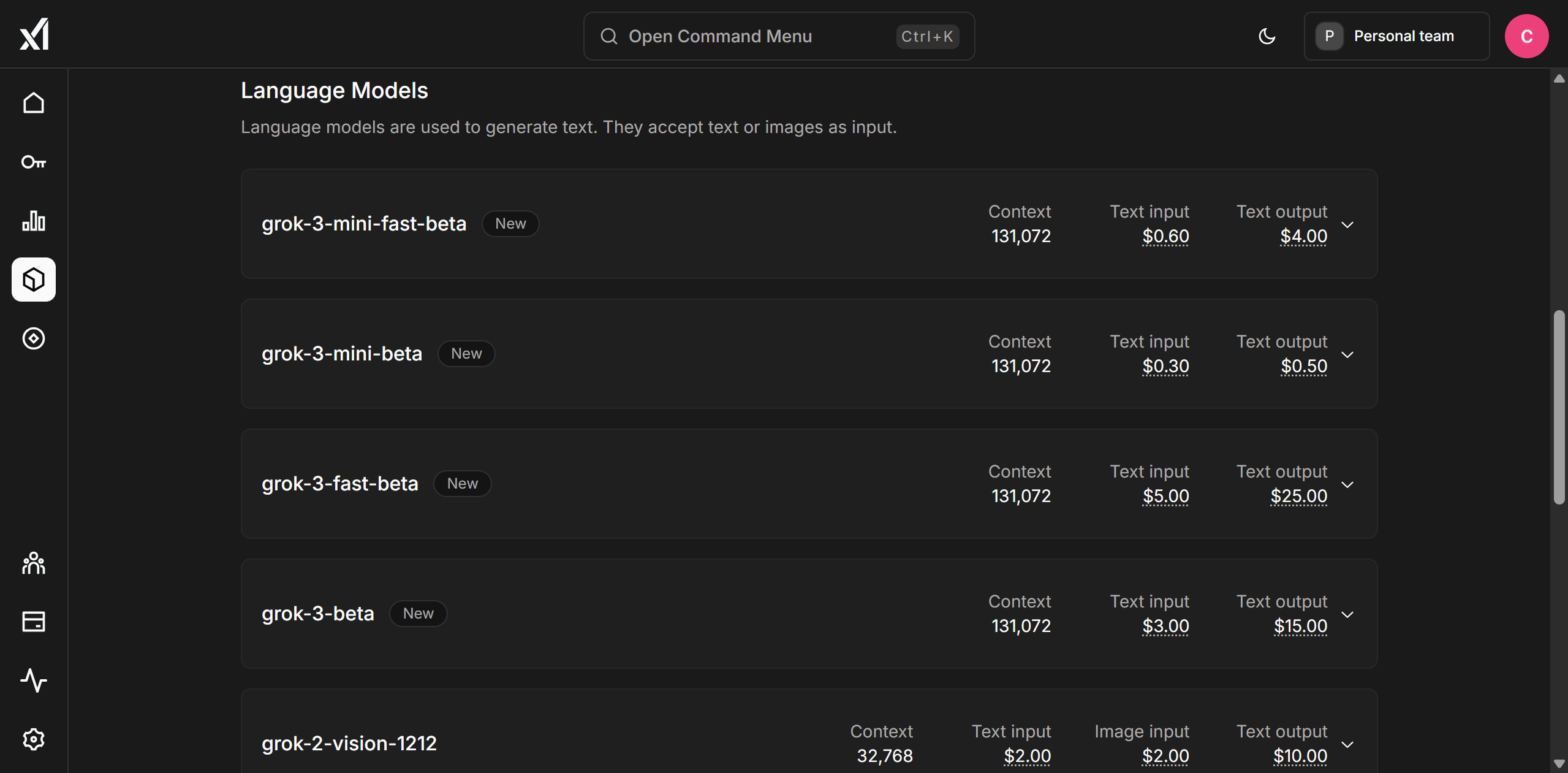Image resolution: width=1568 pixels, height=773 pixels.
Task: Expand the grok-3-beta row chevron
Action: [1347, 614]
